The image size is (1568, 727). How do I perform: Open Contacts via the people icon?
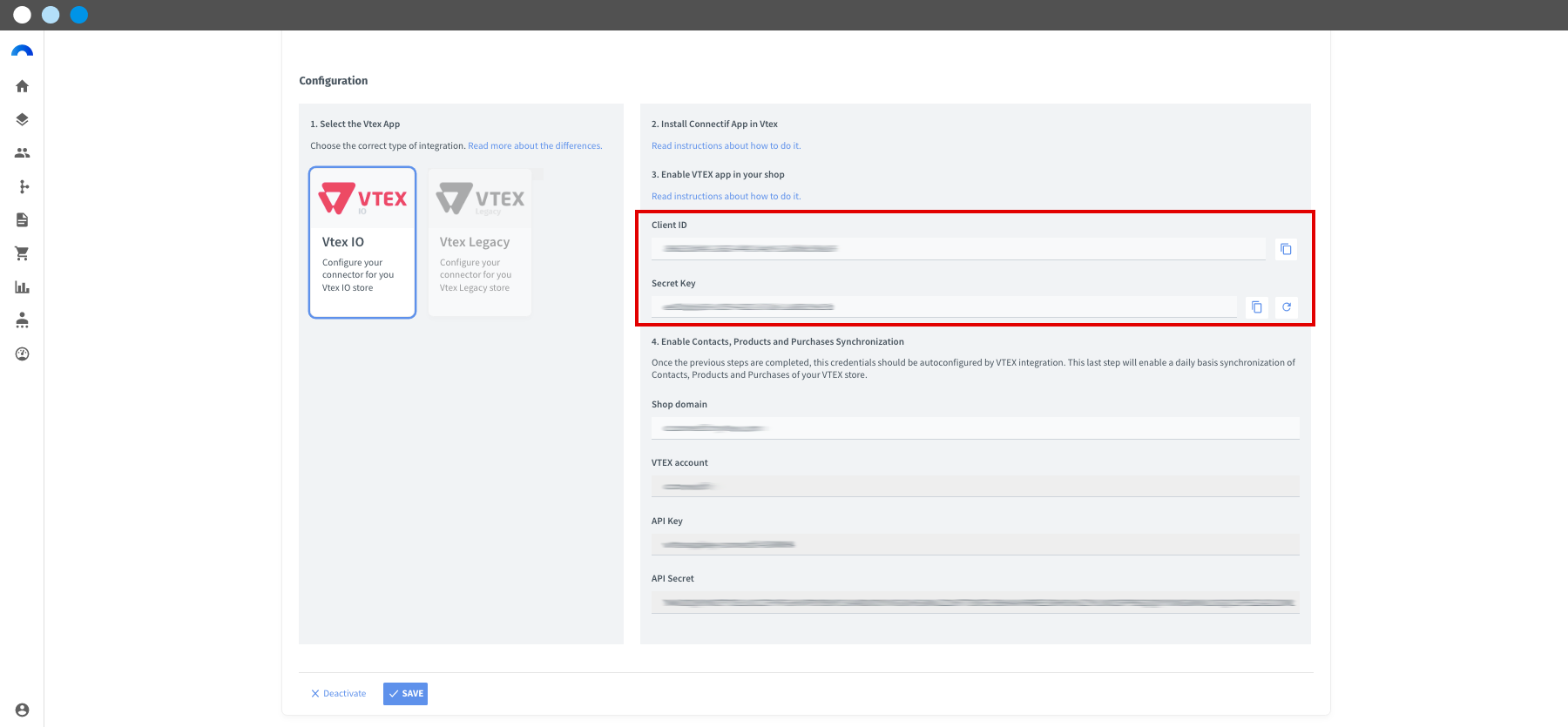[23, 153]
